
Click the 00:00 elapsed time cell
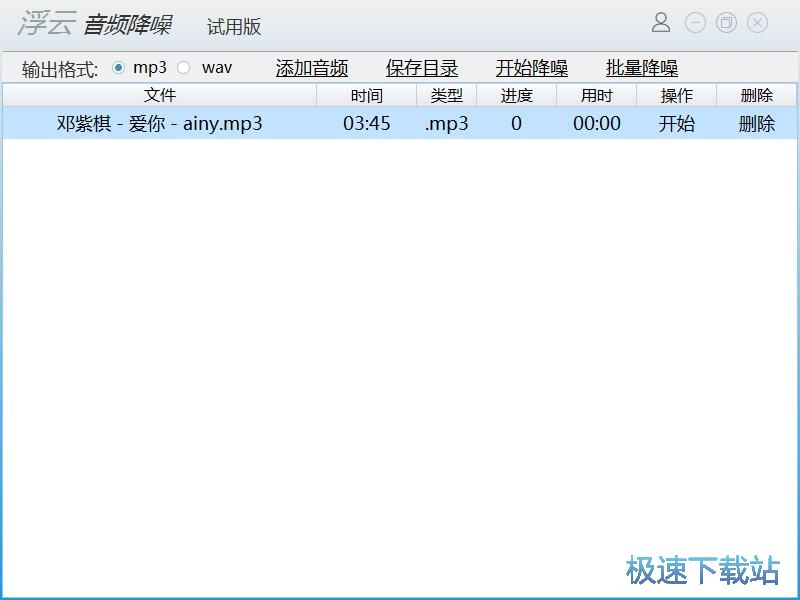click(596, 123)
